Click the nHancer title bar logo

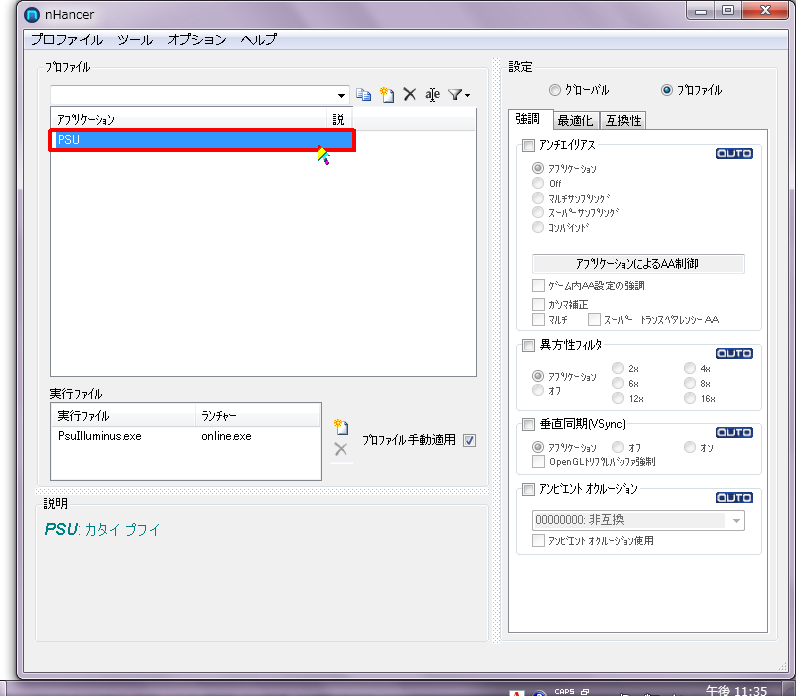click(x=31, y=15)
